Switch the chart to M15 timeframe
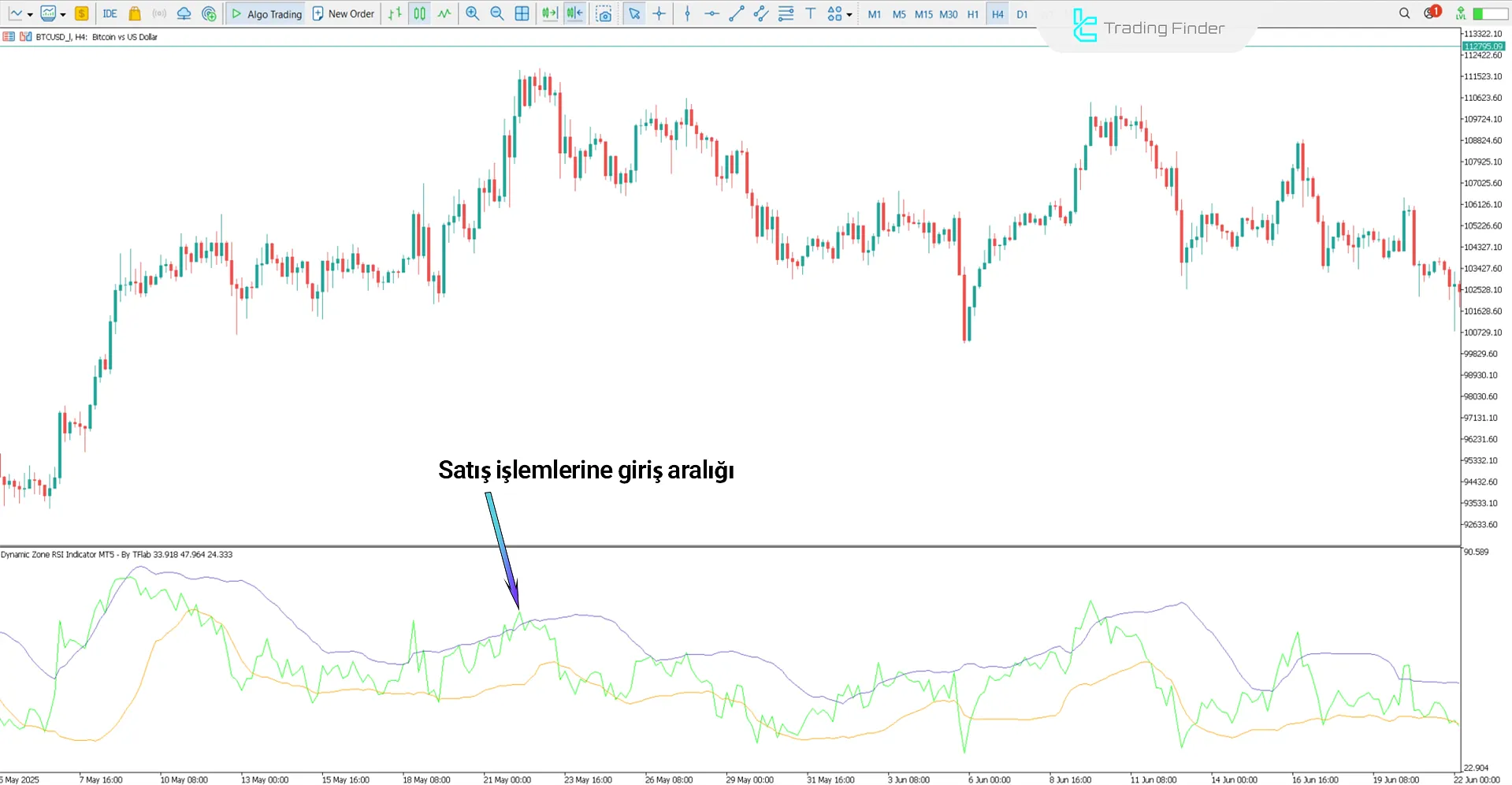The image size is (1512, 785). coord(923,13)
